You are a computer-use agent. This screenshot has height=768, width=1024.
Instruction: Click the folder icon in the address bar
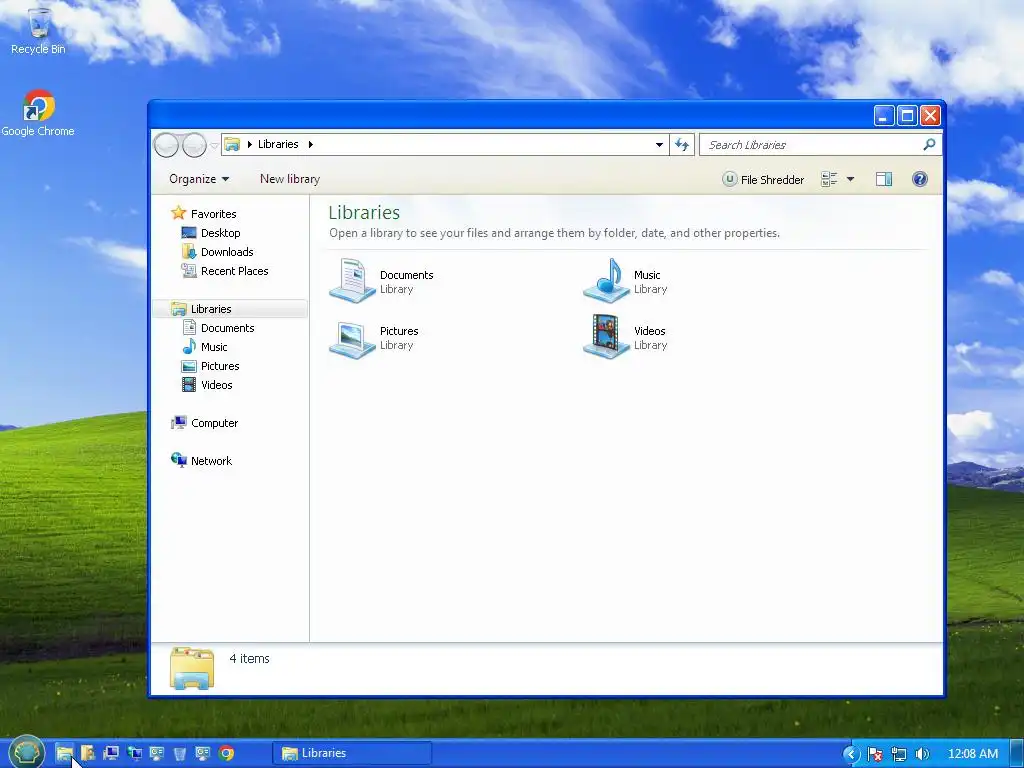232,144
